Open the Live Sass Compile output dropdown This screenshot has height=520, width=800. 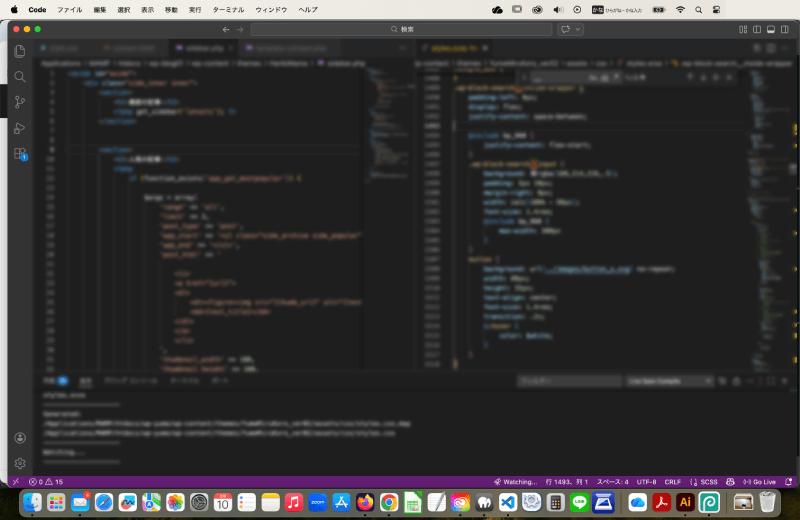click(x=669, y=381)
